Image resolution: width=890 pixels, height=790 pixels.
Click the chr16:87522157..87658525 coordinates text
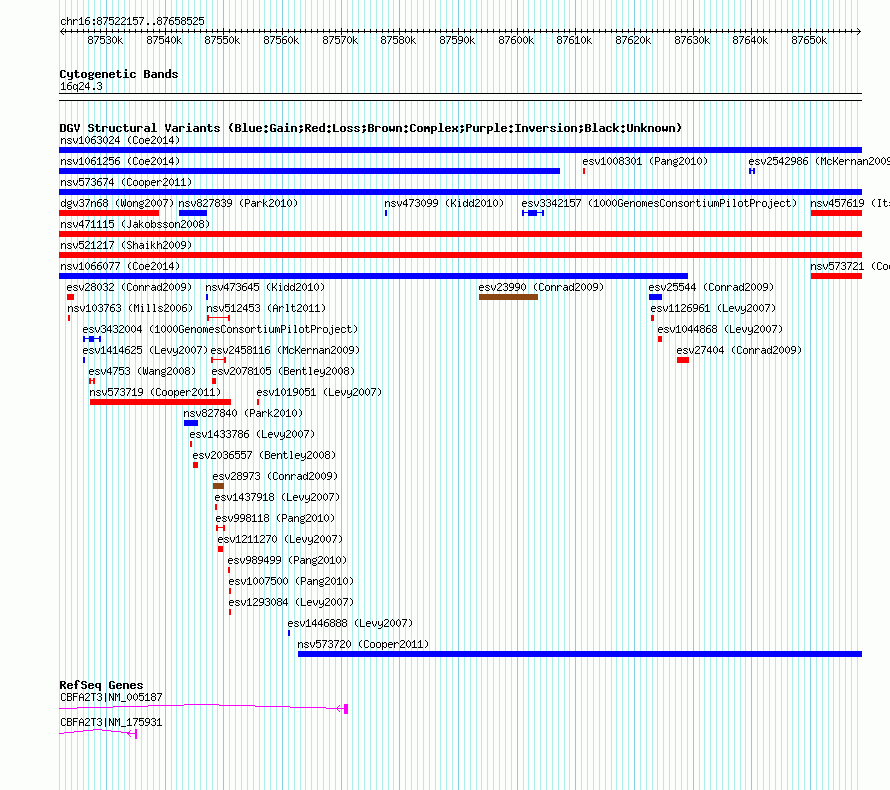(x=132, y=21)
